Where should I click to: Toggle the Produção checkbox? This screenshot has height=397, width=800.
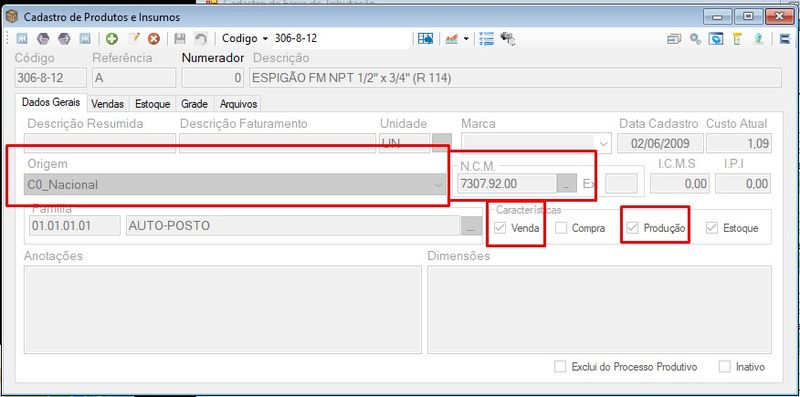point(633,228)
